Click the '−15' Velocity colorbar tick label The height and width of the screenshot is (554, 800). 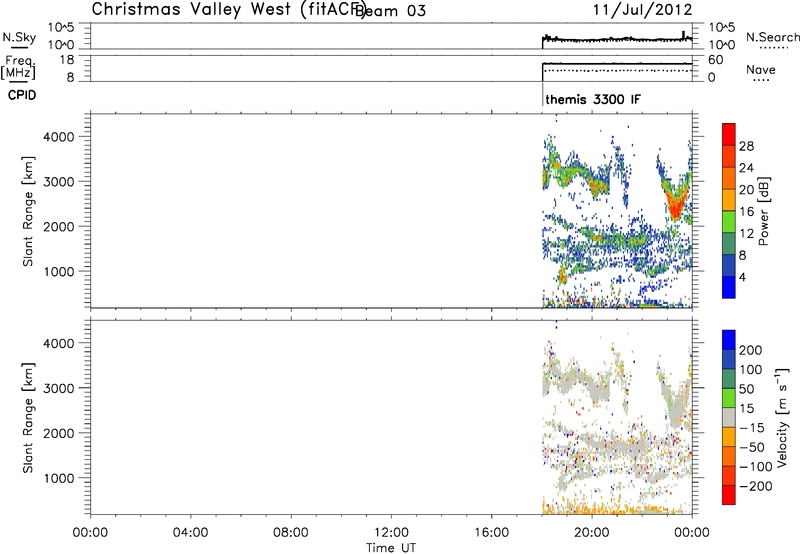click(752, 428)
